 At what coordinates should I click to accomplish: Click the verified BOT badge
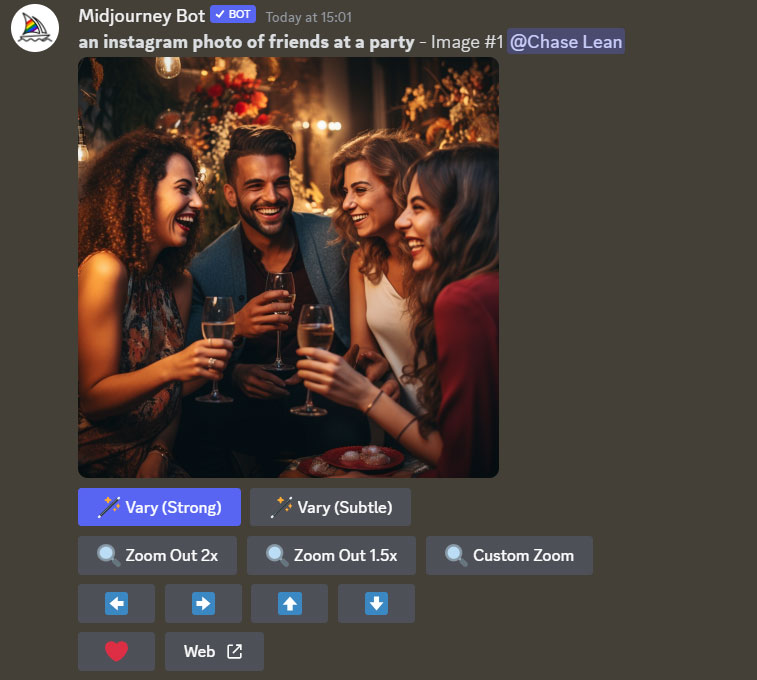233,14
